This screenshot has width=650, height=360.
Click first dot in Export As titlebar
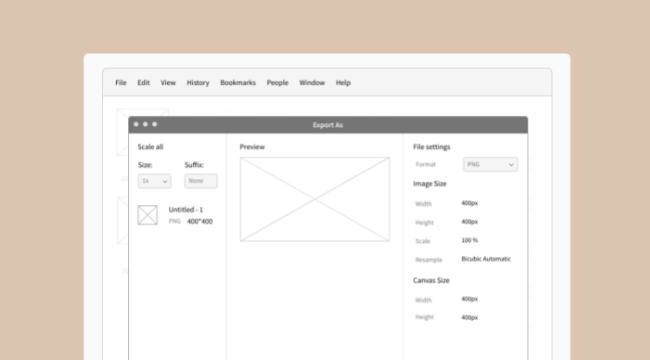136,124
